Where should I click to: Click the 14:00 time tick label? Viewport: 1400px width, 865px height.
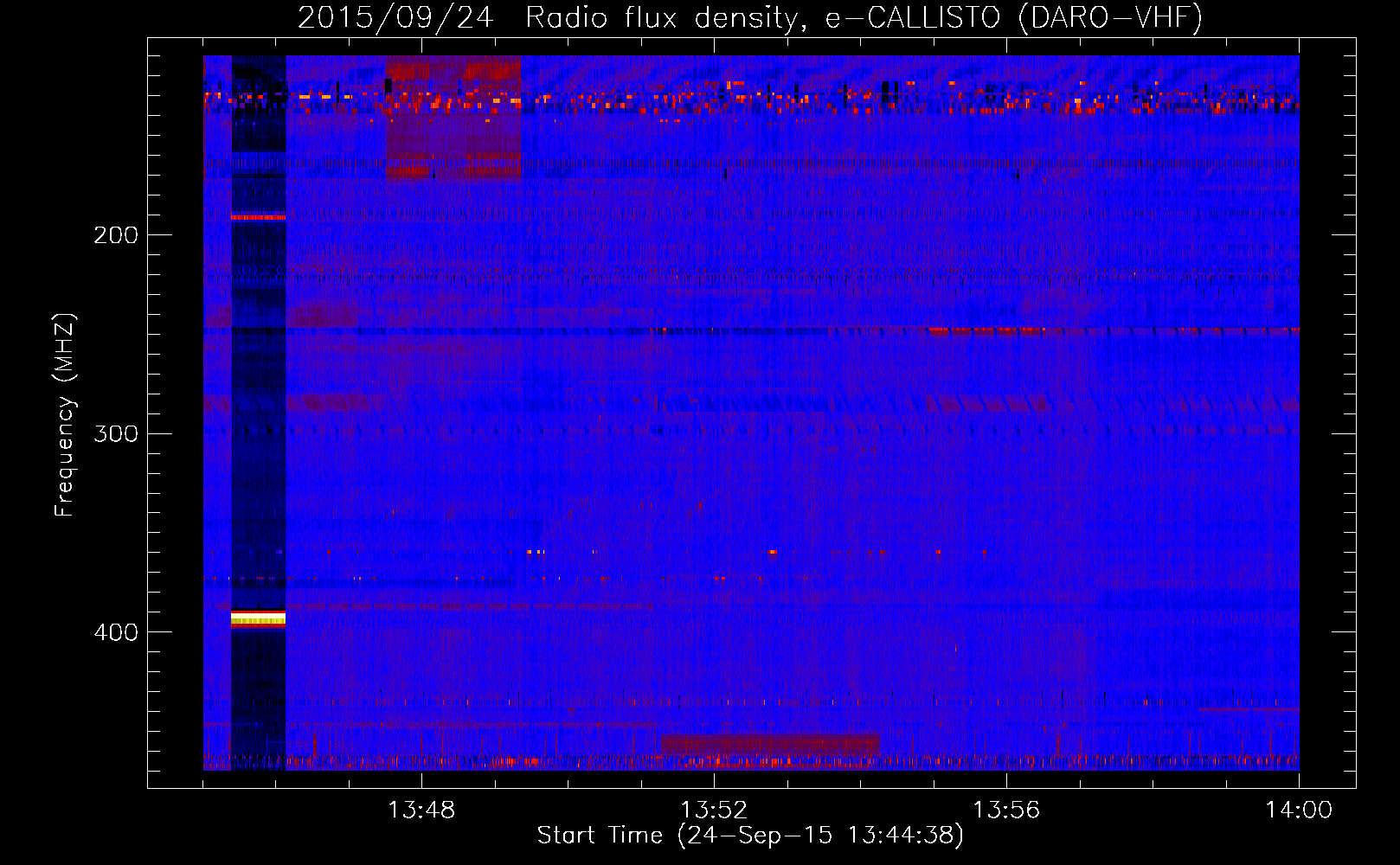point(1299,811)
